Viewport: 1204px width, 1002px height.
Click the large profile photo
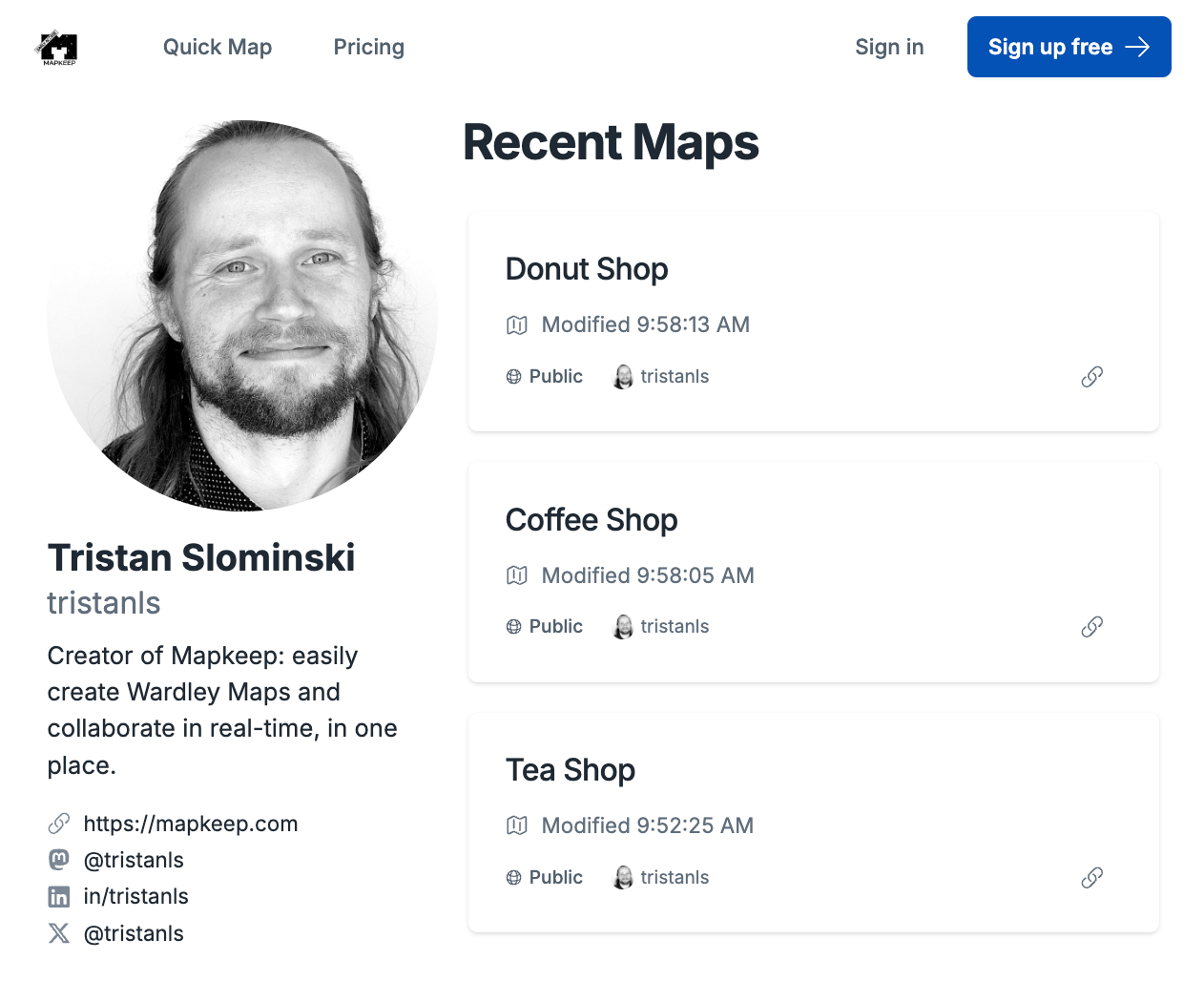point(242,315)
